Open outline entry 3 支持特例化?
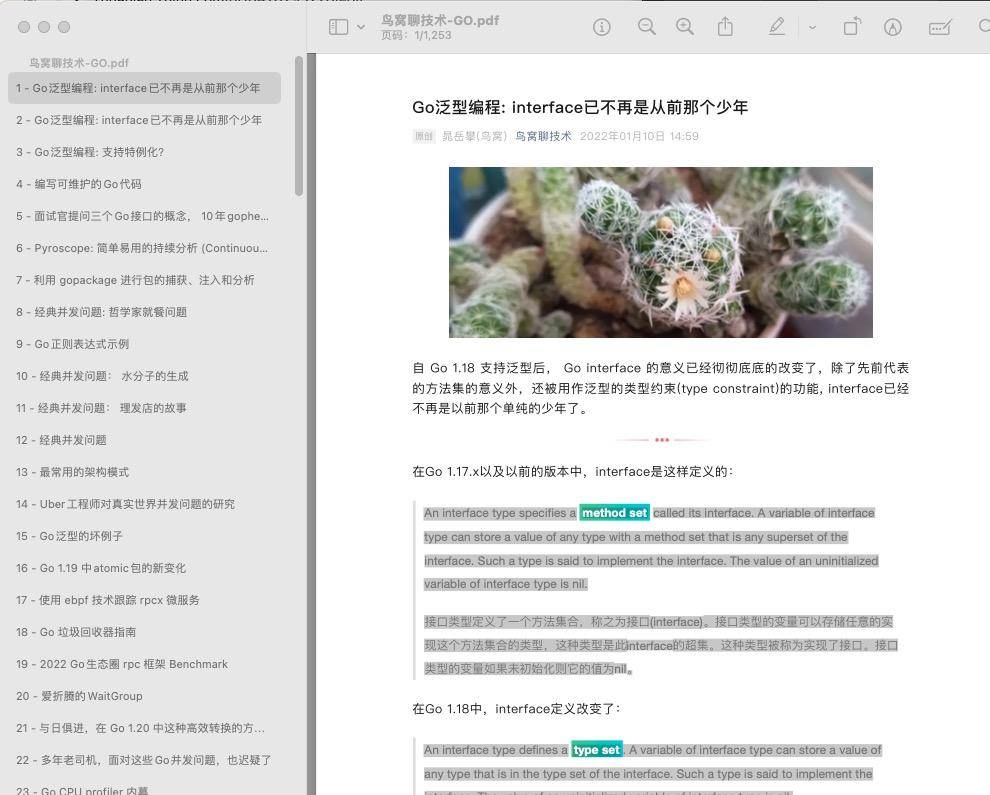990x795 pixels. 145,152
